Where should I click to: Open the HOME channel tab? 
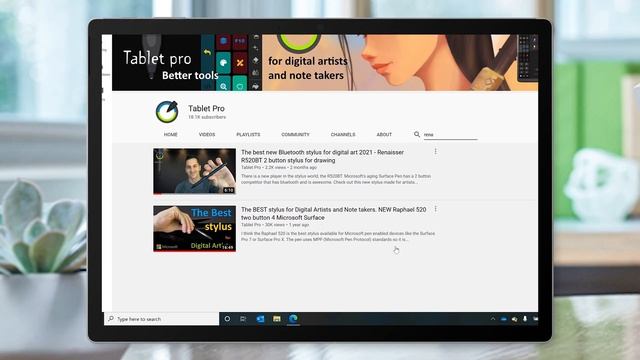(171, 134)
